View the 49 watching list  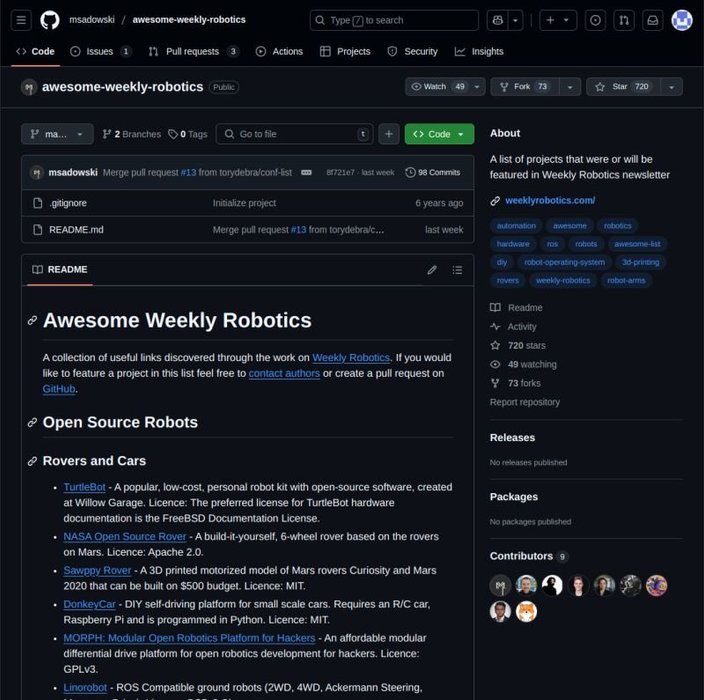[x=524, y=364]
